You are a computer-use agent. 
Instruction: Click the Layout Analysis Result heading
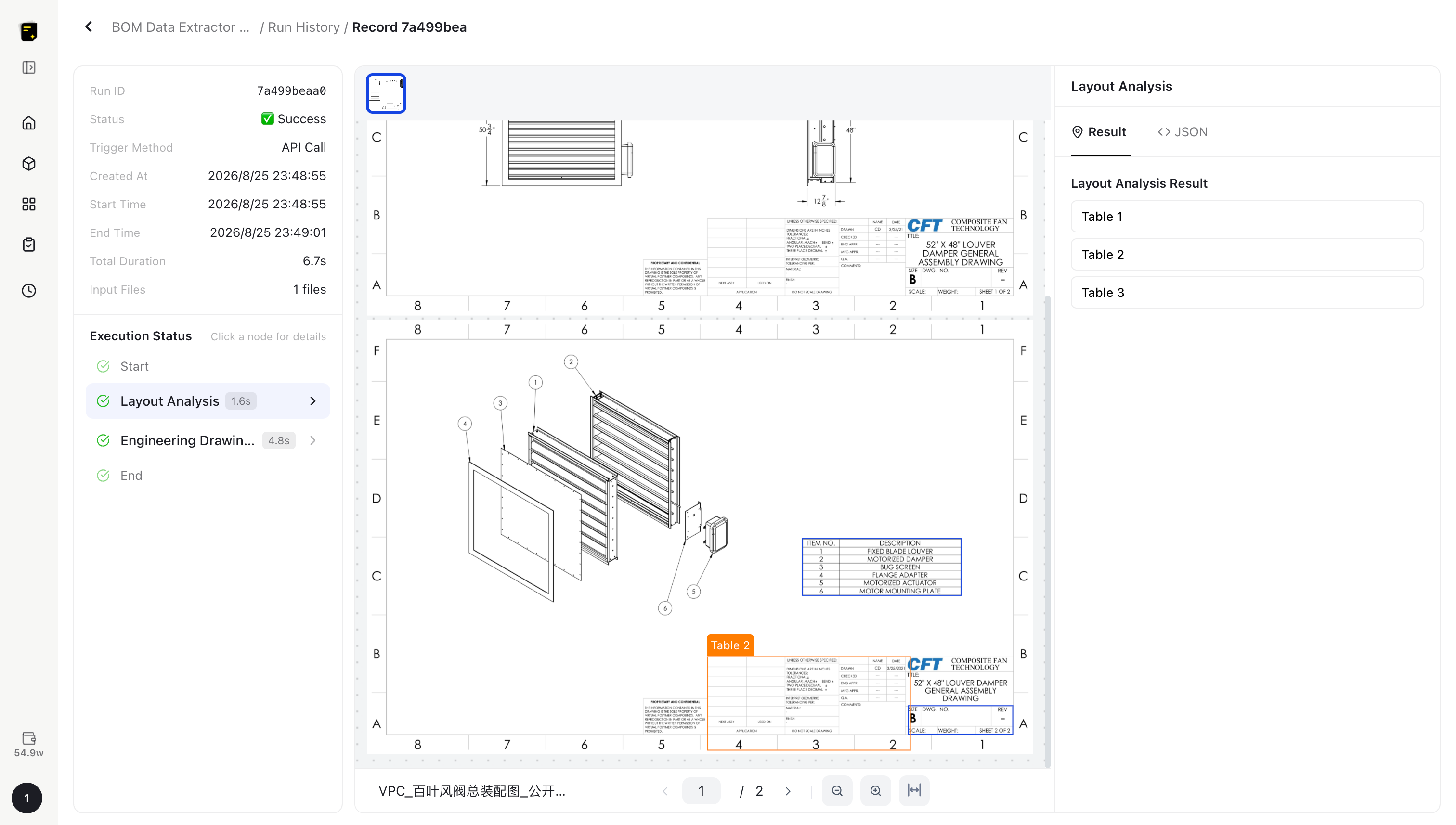point(1139,183)
